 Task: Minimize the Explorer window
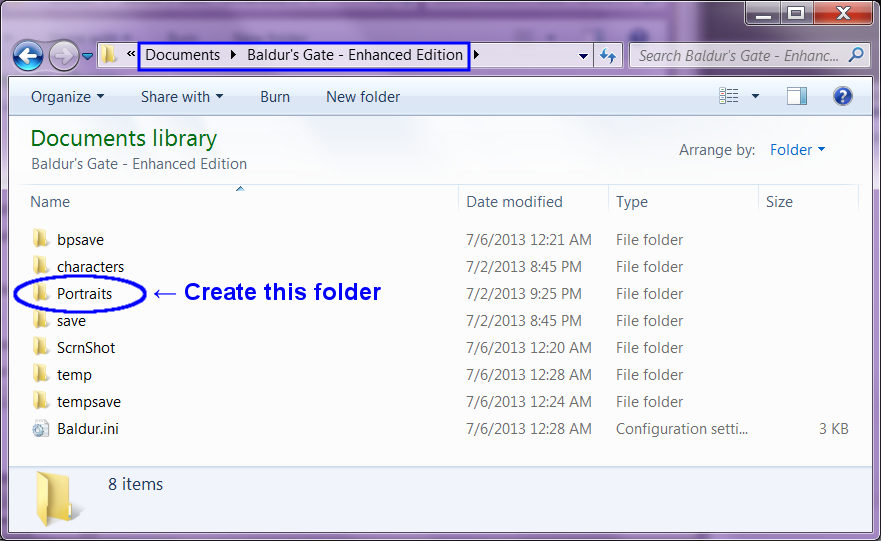click(x=763, y=13)
